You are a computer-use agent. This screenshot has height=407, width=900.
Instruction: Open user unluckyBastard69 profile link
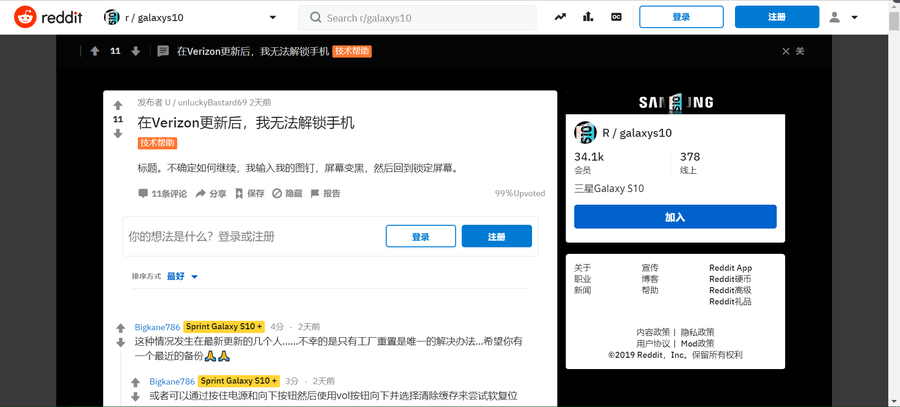tap(206, 103)
